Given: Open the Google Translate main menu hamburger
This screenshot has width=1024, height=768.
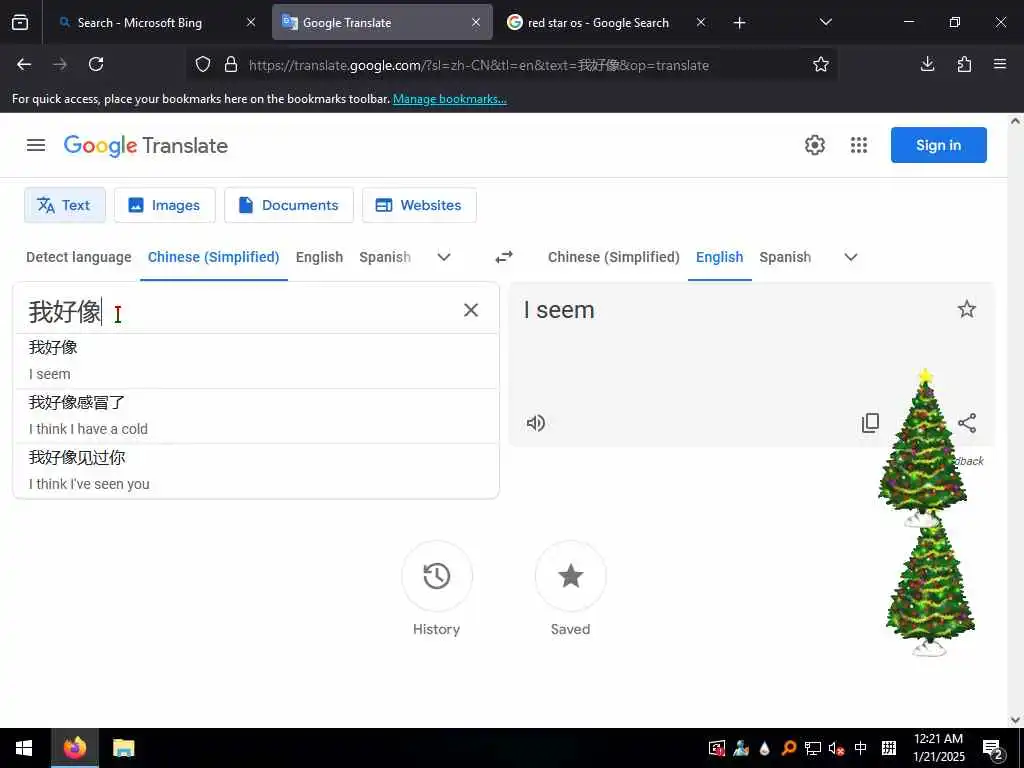Looking at the screenshot, I should tap(36, 145).
